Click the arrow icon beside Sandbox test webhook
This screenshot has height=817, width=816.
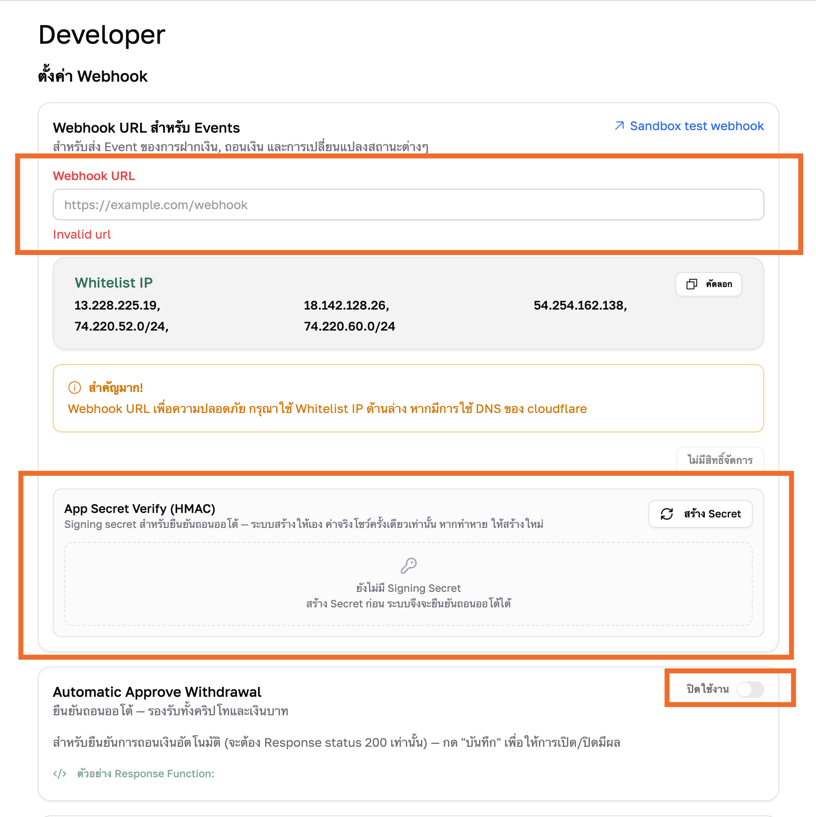coord(619,126)
